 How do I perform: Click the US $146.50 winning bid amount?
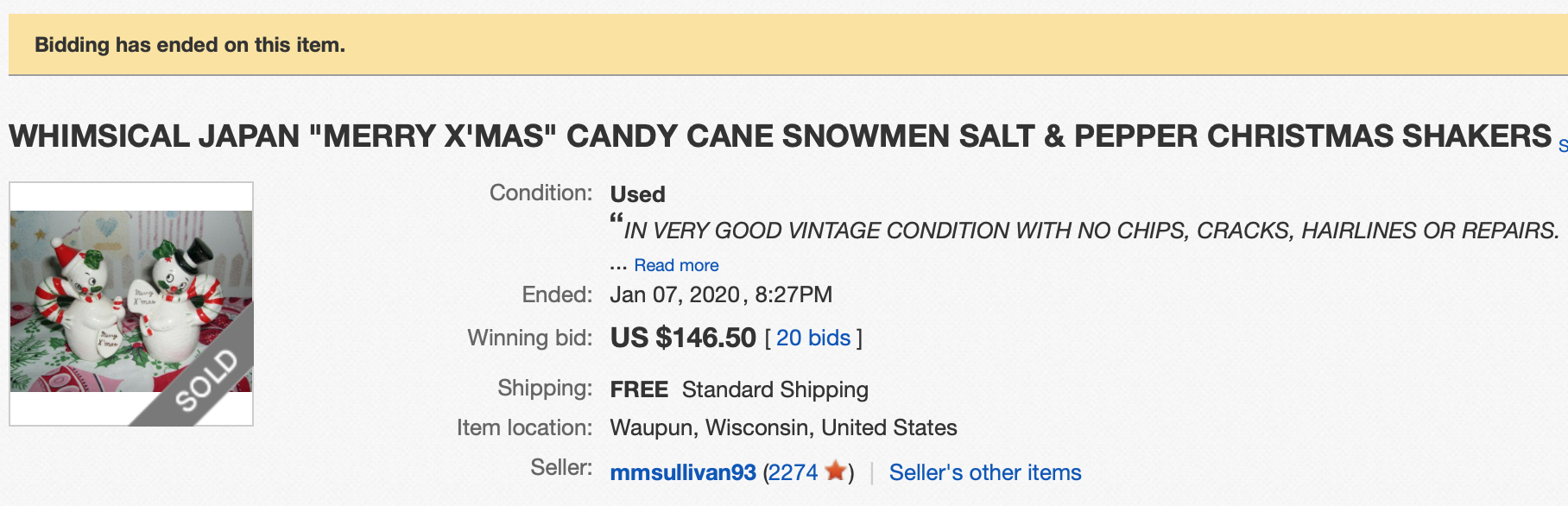tap(683, 338)
